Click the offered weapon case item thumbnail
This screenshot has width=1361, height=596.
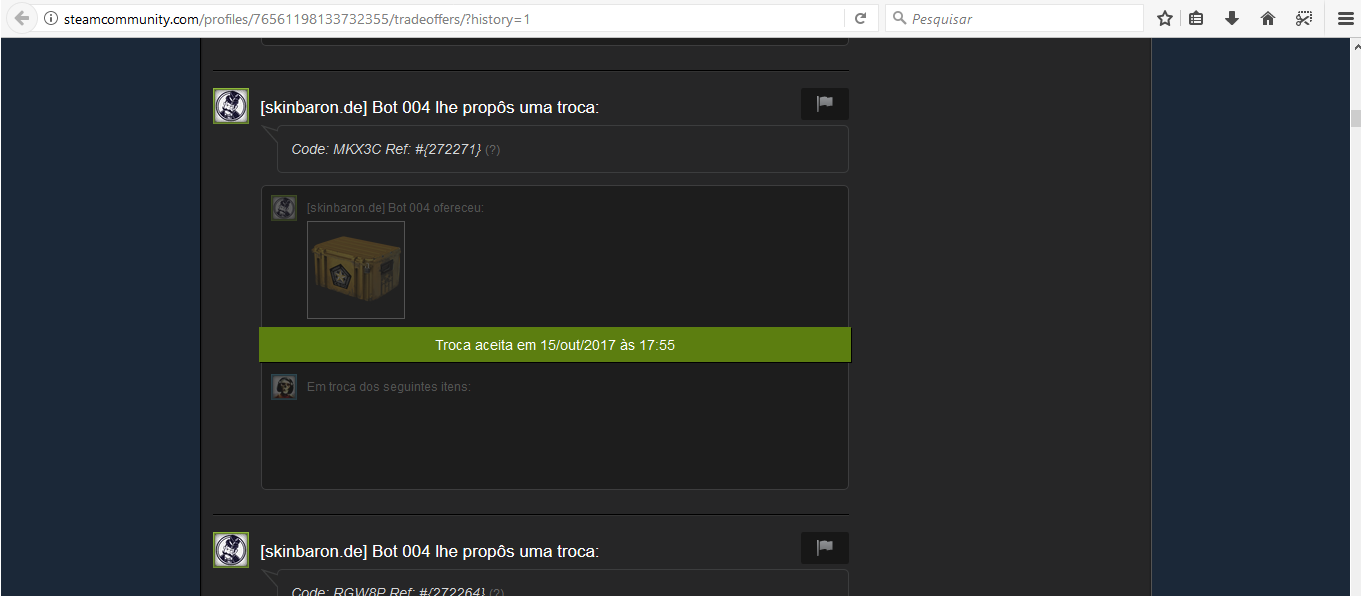click(x=356, y=270)
